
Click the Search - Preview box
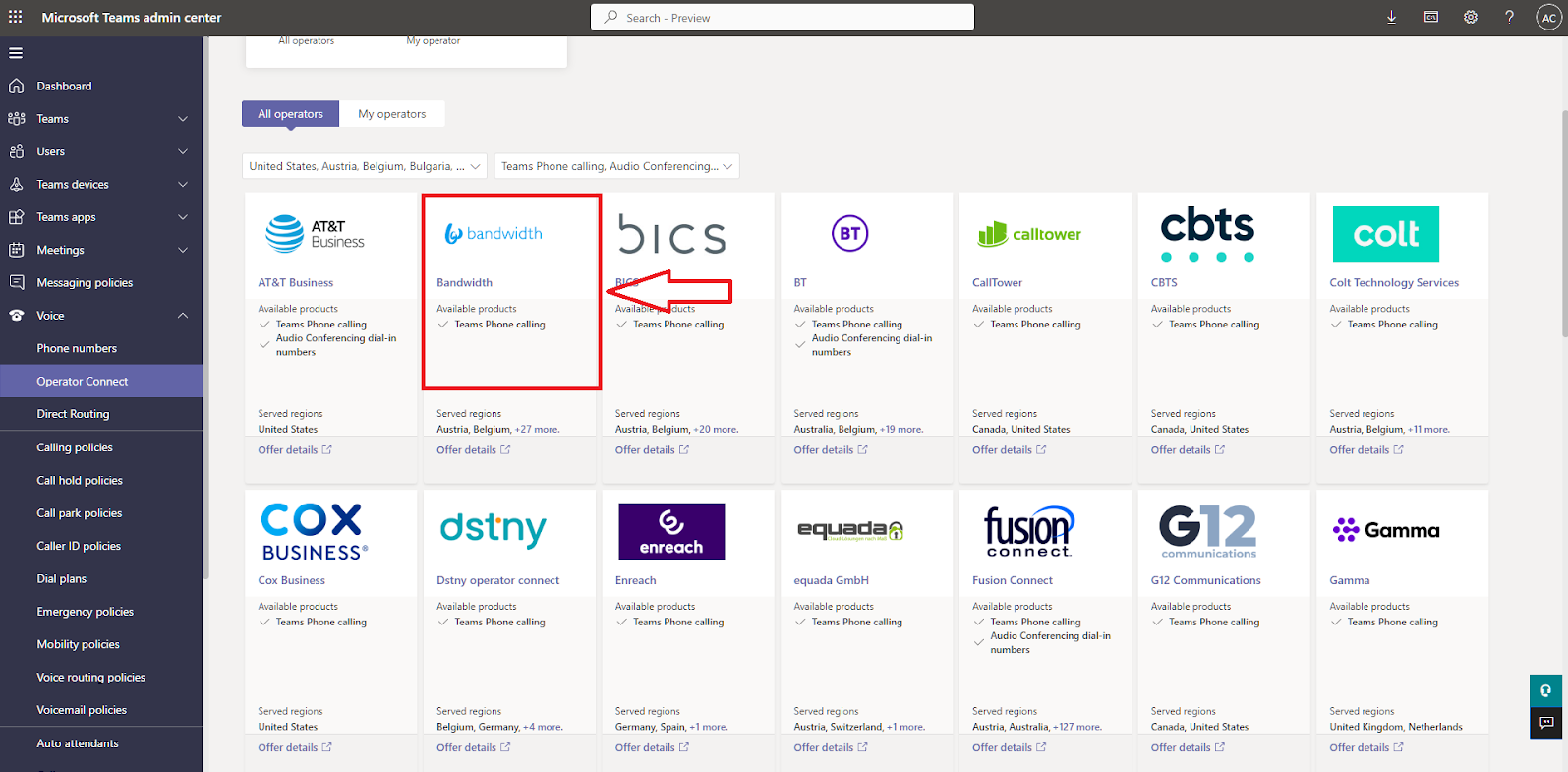(x=783, y=18)
